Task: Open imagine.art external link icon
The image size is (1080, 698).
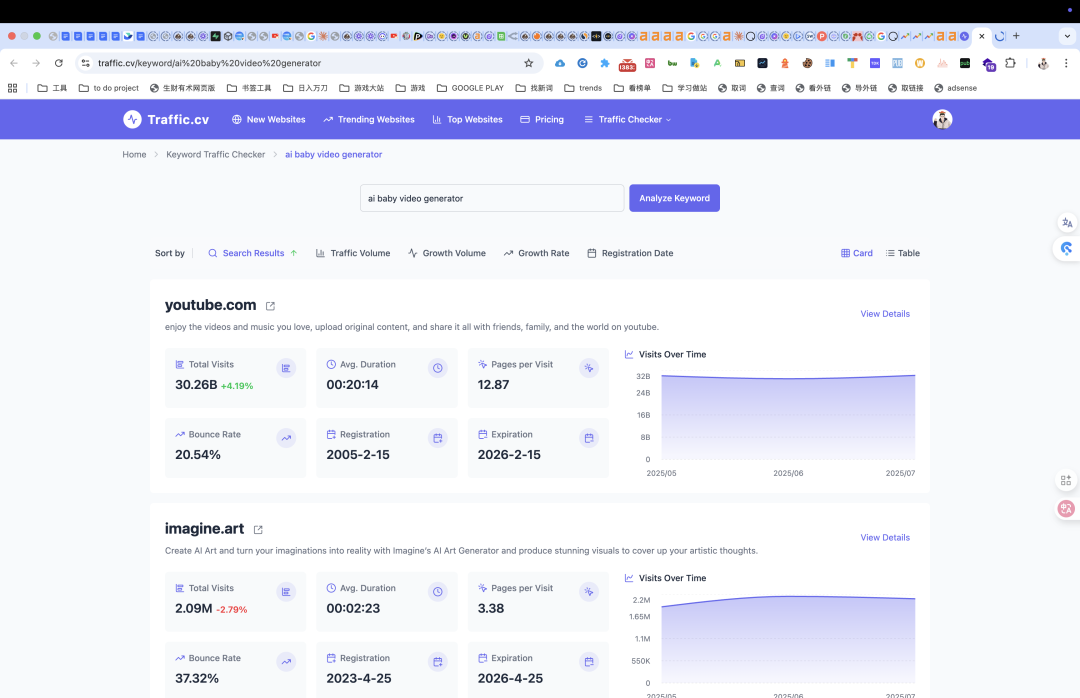Action: click(x=258, y=530)
